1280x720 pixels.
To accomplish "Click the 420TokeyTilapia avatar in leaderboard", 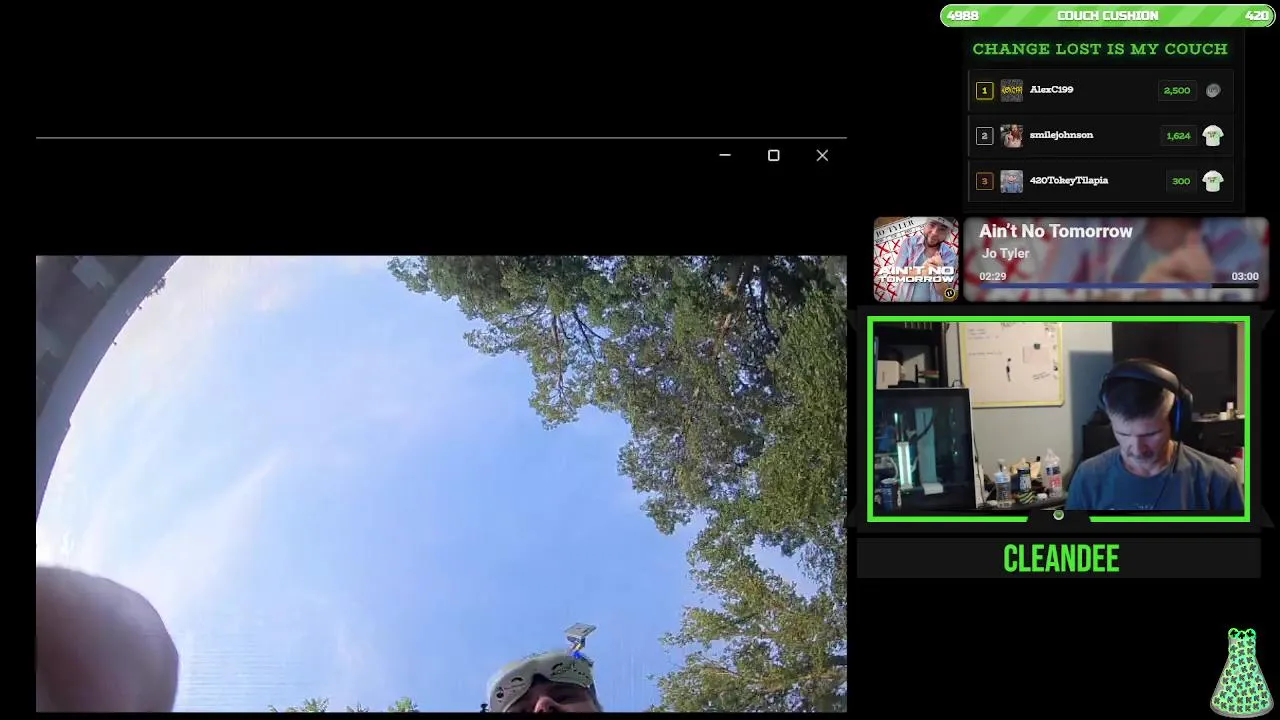I will 1012,181.
